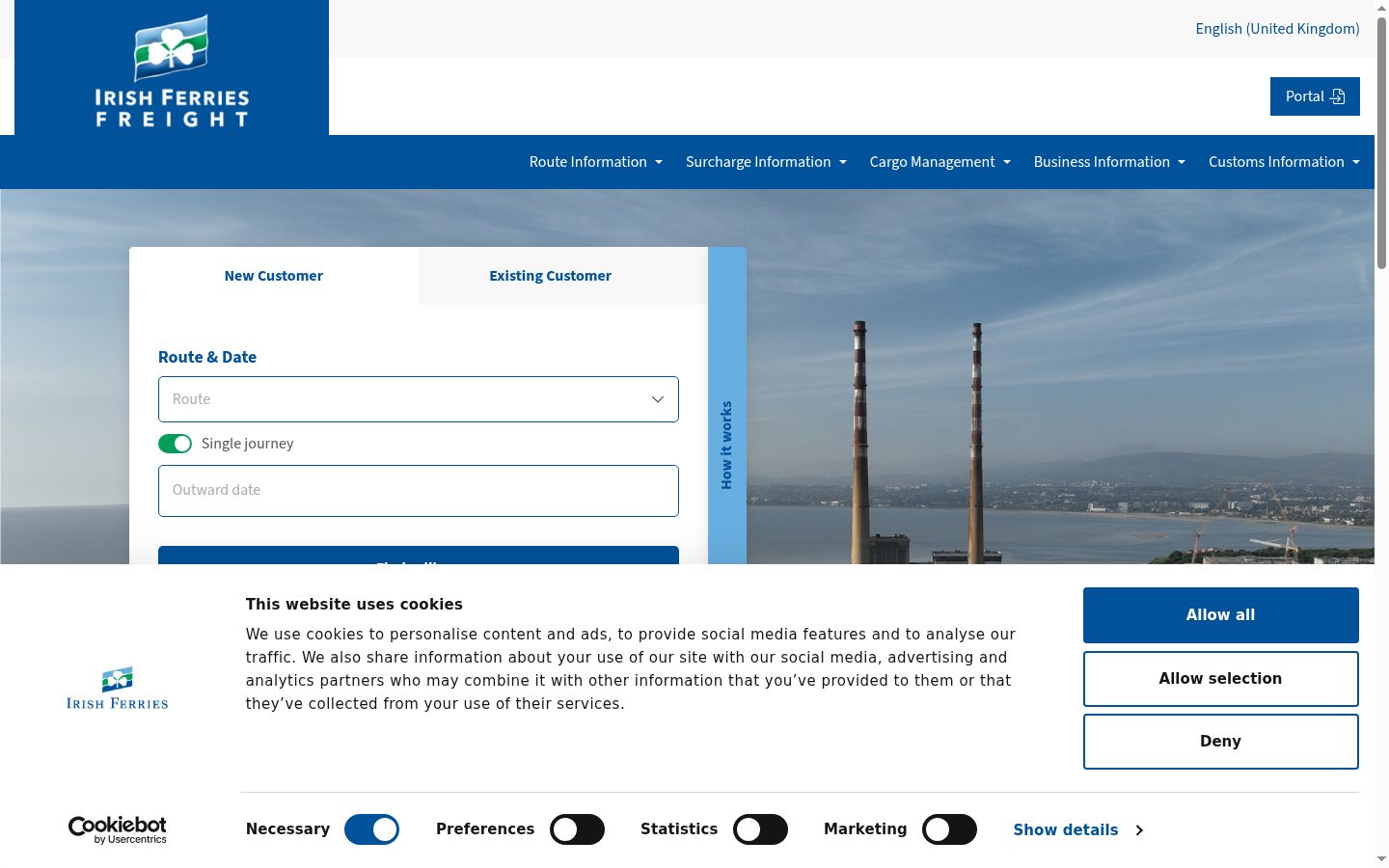Turn on the Marketing cookie toggle
The height and width of the screenshot is (868, 1389).
click(x=949, y=829)
